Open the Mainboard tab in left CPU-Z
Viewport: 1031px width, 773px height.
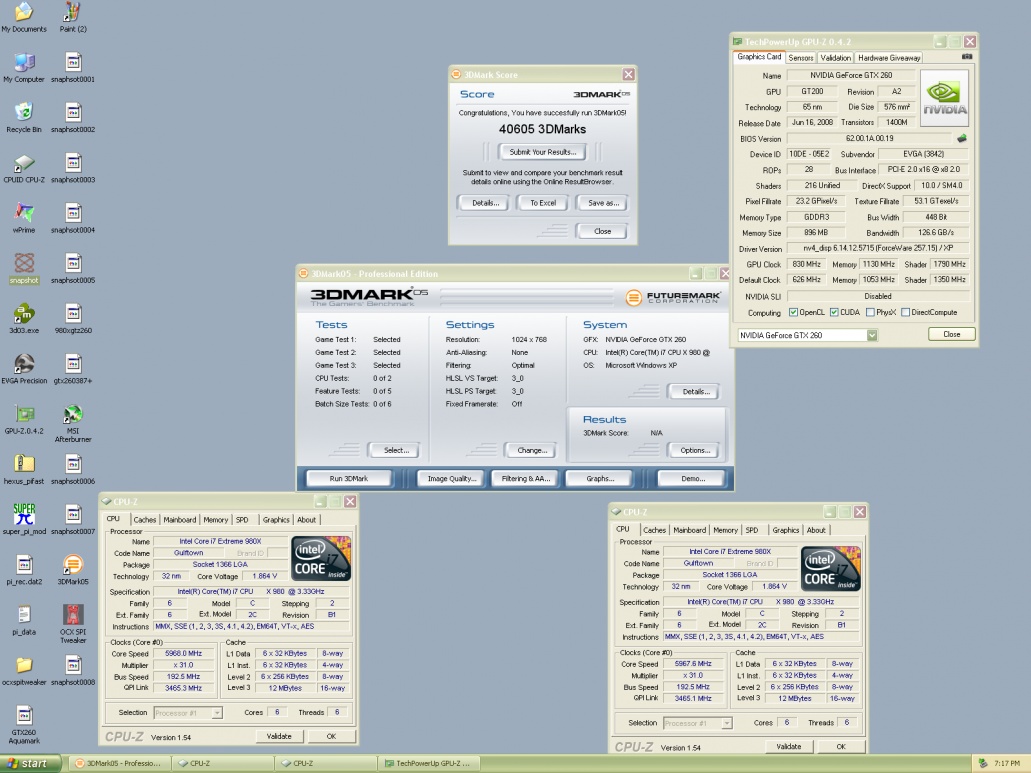(180, 520)
